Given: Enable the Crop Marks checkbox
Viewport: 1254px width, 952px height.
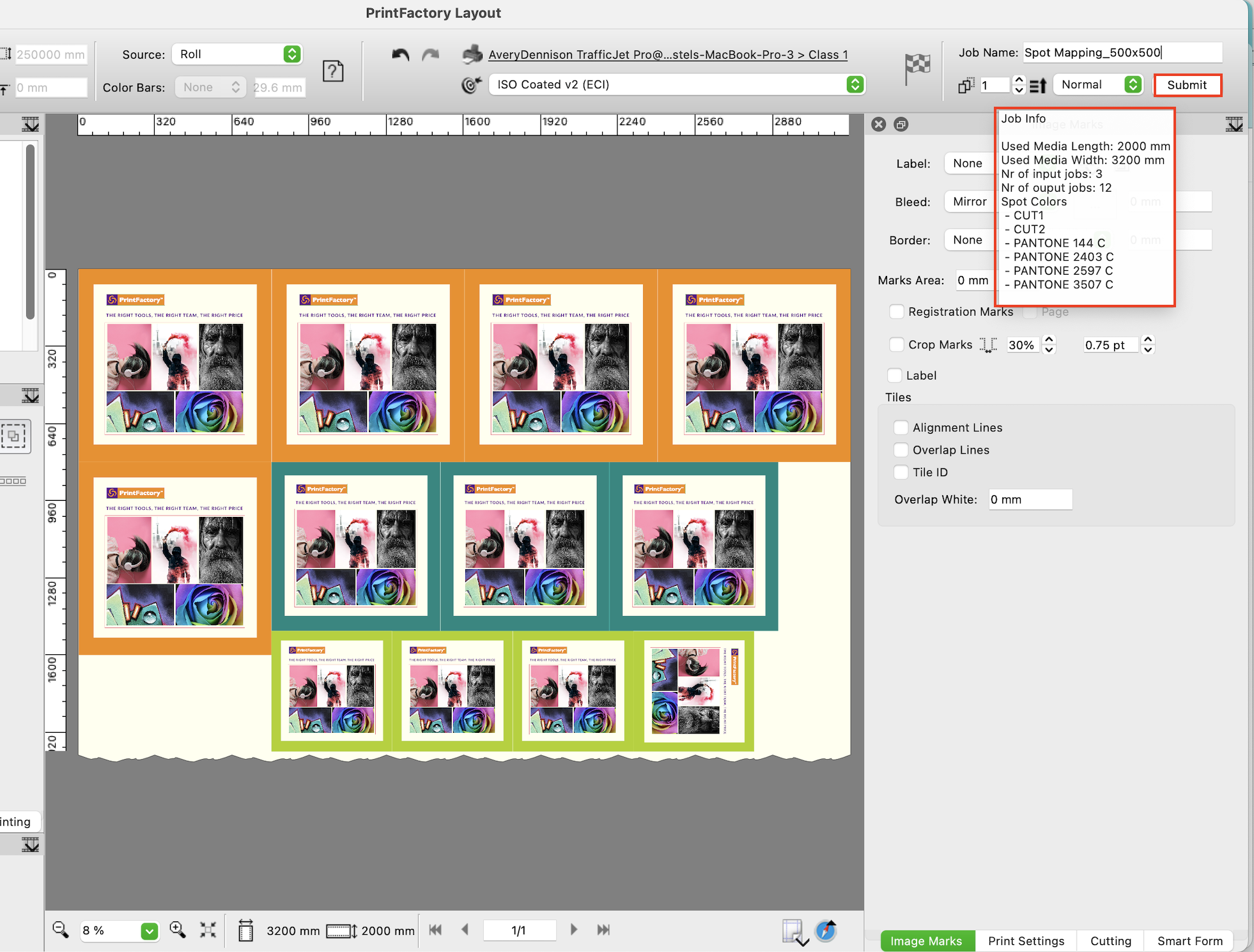Looking at the screenshot, I should (x=897, y=345).
